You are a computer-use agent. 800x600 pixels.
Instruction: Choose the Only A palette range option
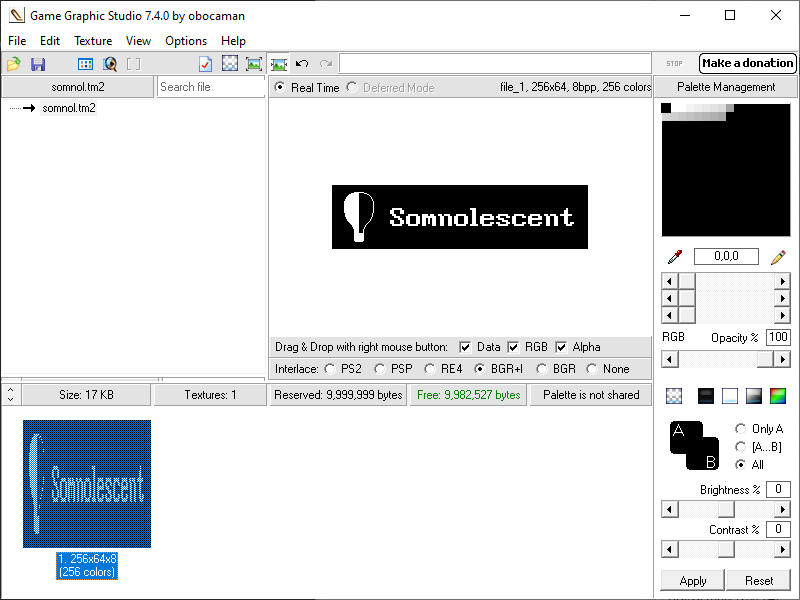coord(740,429)
